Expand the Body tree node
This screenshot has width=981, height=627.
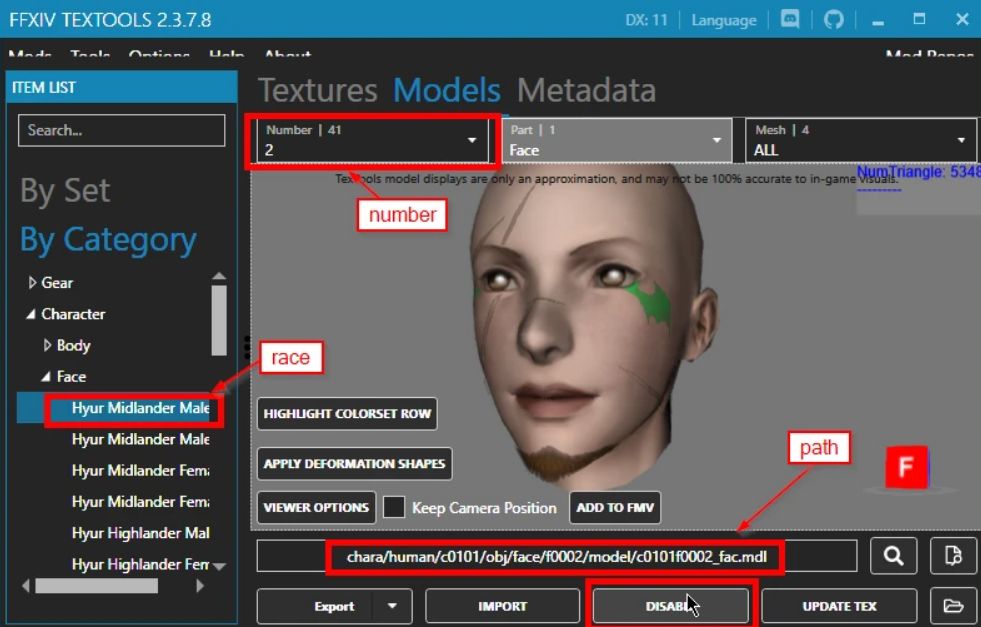[47, 345]
